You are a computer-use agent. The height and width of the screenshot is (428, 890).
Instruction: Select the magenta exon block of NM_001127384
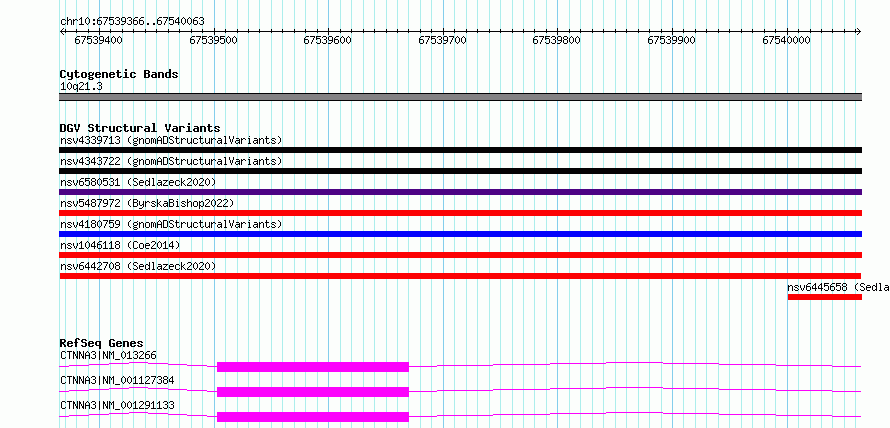(x=313, y=392)
